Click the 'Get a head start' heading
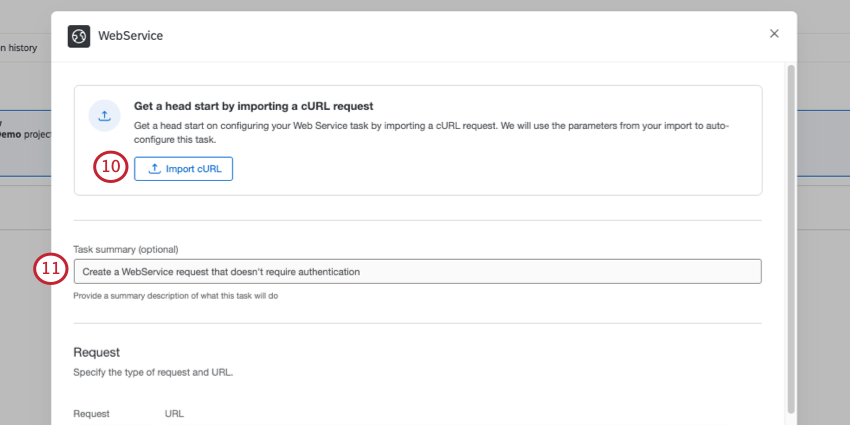 click(254, 104)
